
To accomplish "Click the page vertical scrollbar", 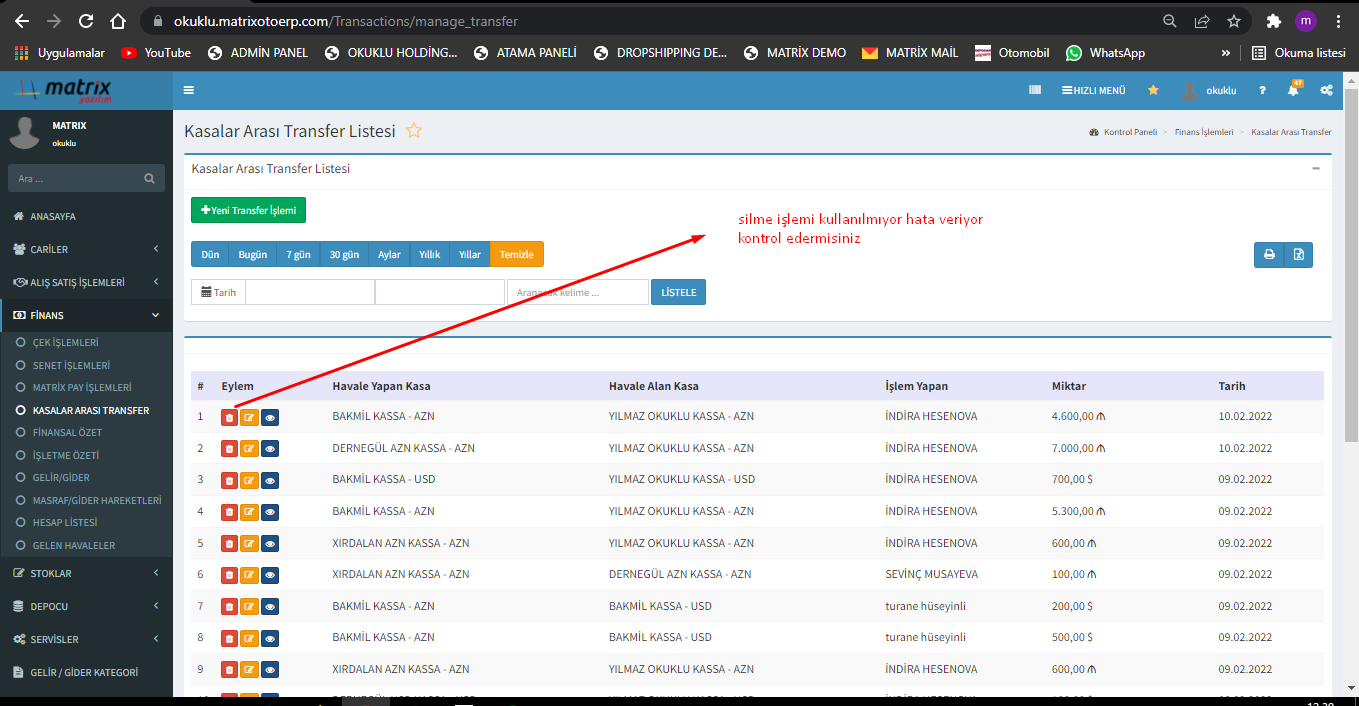I will click(1351, 300).
